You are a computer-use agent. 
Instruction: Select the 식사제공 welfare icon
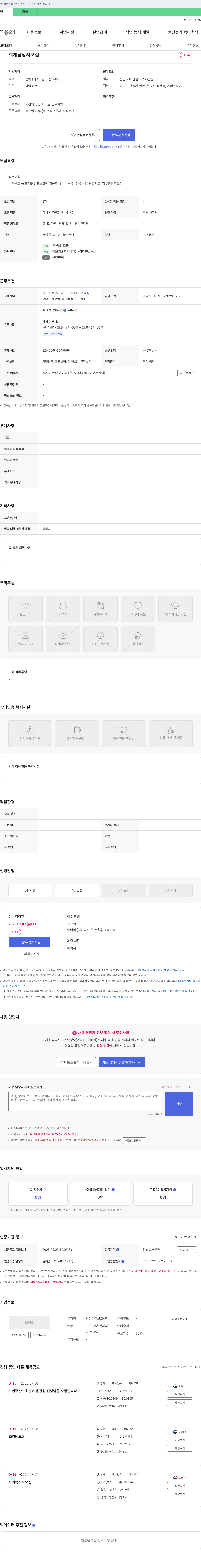tap(138, 639)
